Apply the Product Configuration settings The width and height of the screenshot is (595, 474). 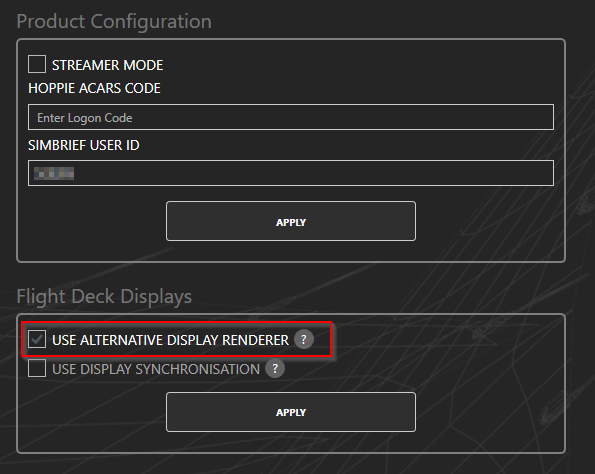click(291, 221)
